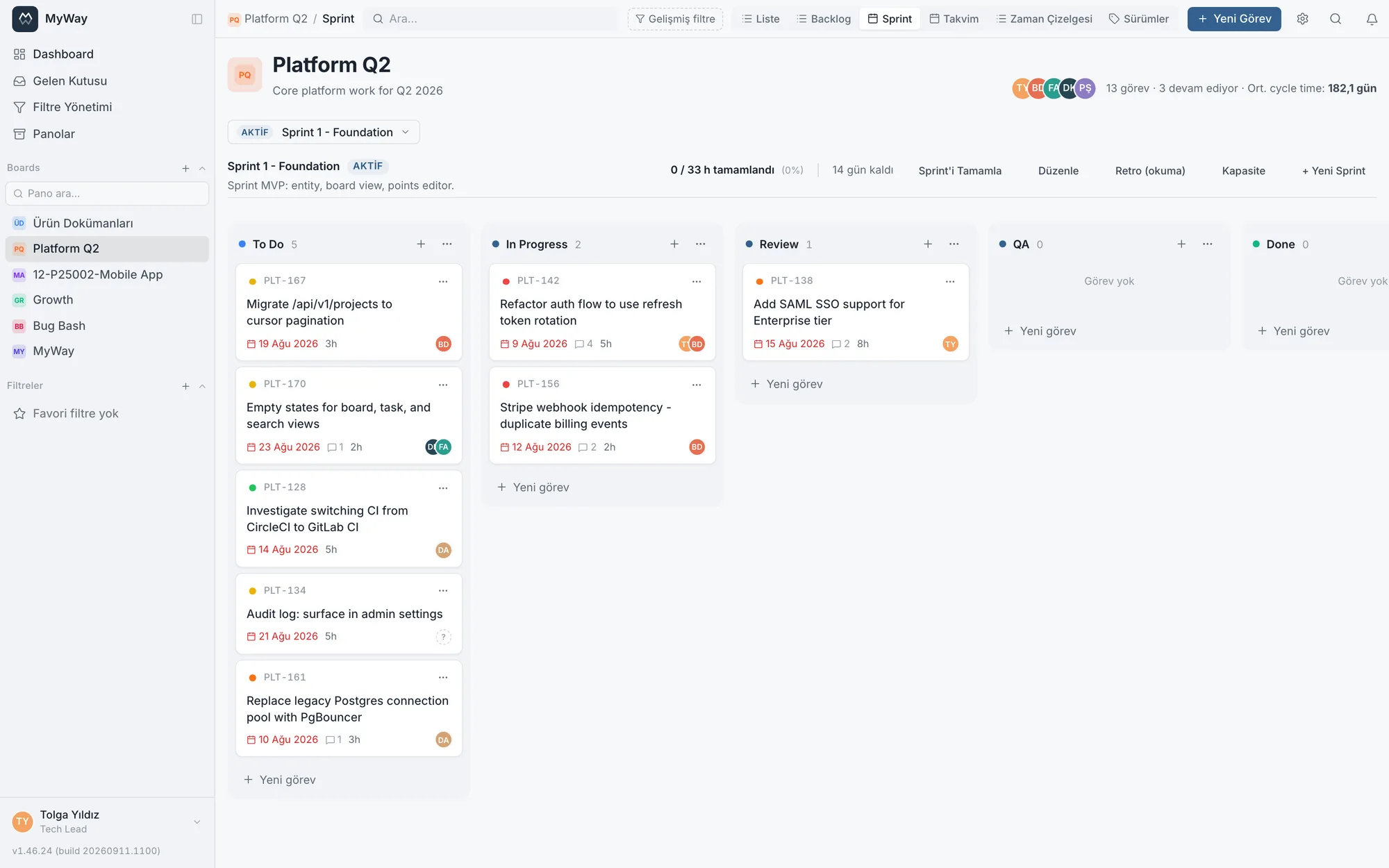
Task: Switch to Backlog view
Action: [824, 19]
